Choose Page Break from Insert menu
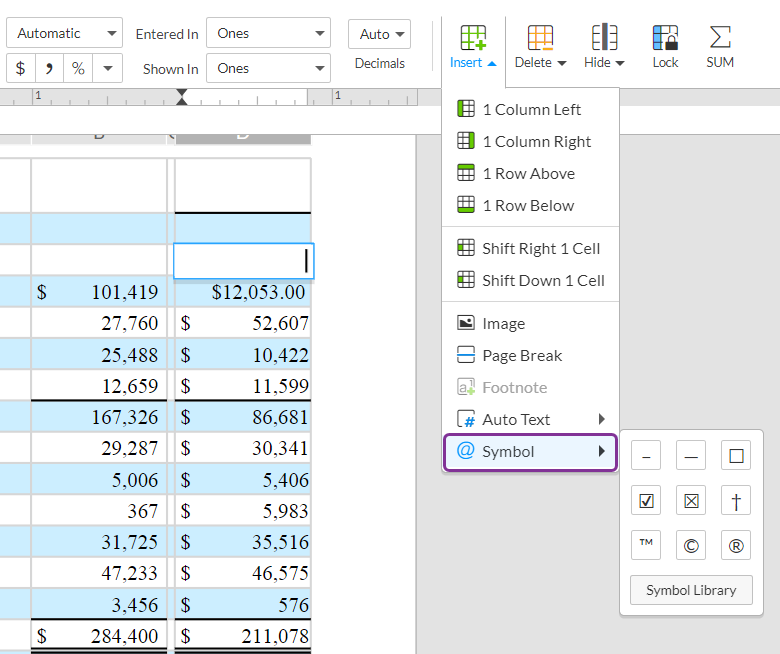 point(521,356)
